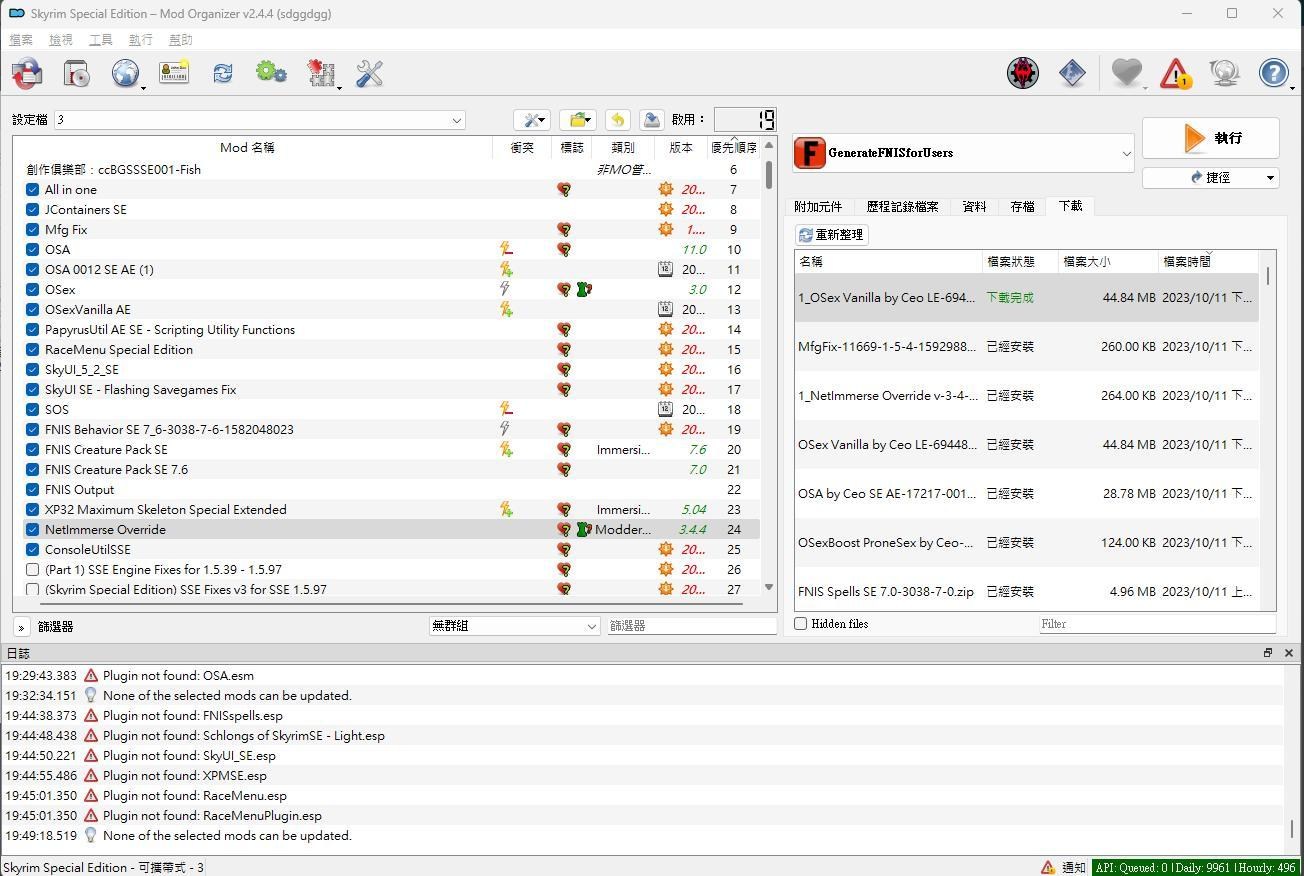1304x876 pixels.
Task: Open the Nexus globe icon in toolbar
Action: tap(125, 73)
